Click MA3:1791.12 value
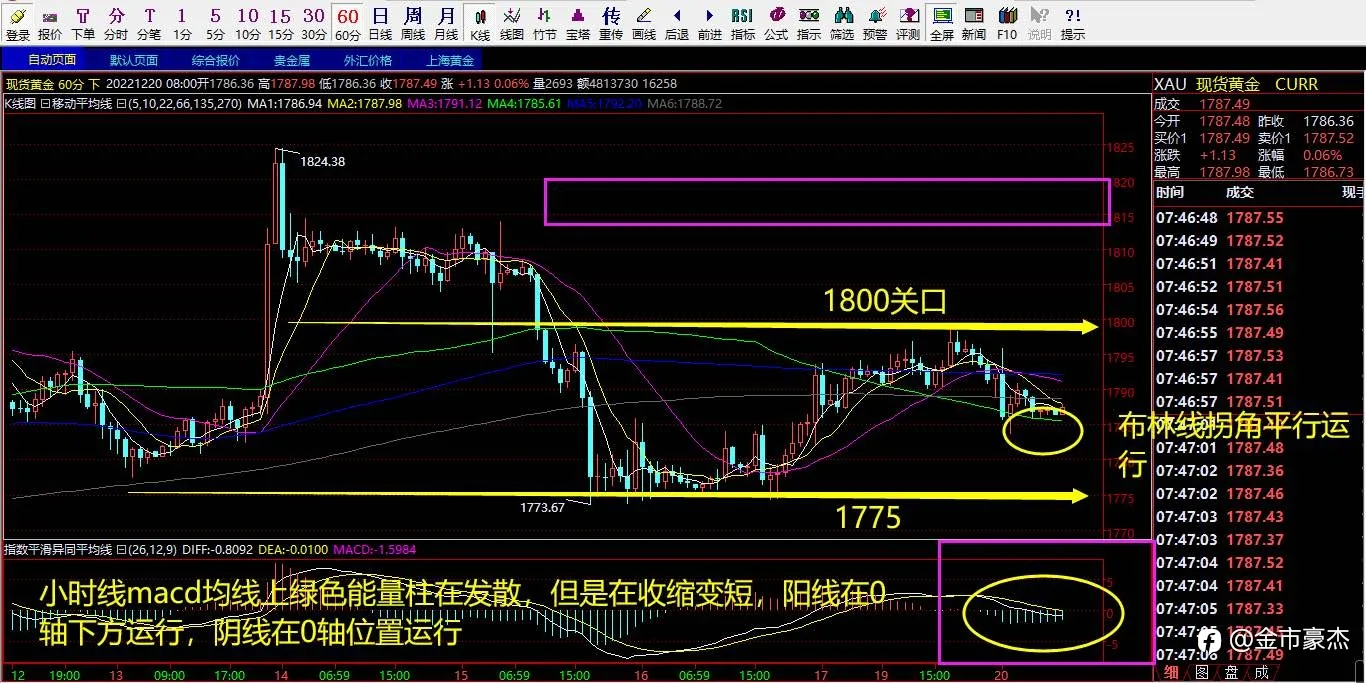Screen dimensions: 1366x683 (444, 103)
